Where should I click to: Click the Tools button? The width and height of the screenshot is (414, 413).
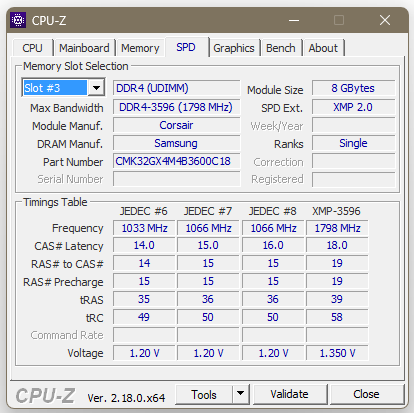[x=204, y=394]
